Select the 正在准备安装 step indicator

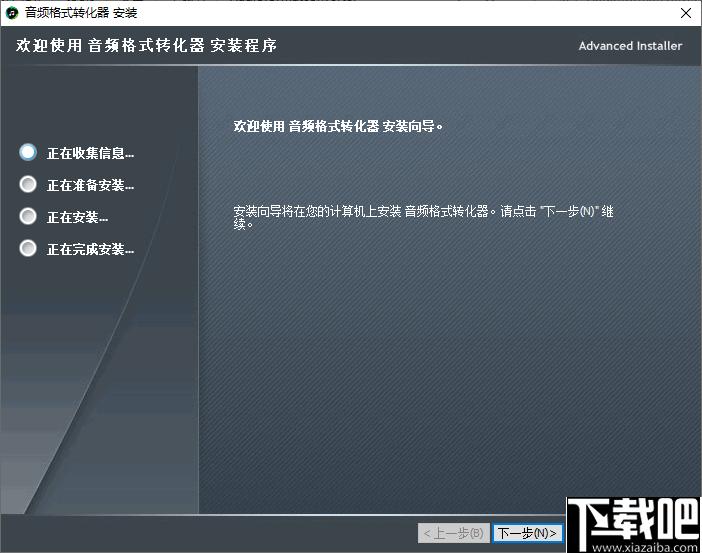coord(28,184)
